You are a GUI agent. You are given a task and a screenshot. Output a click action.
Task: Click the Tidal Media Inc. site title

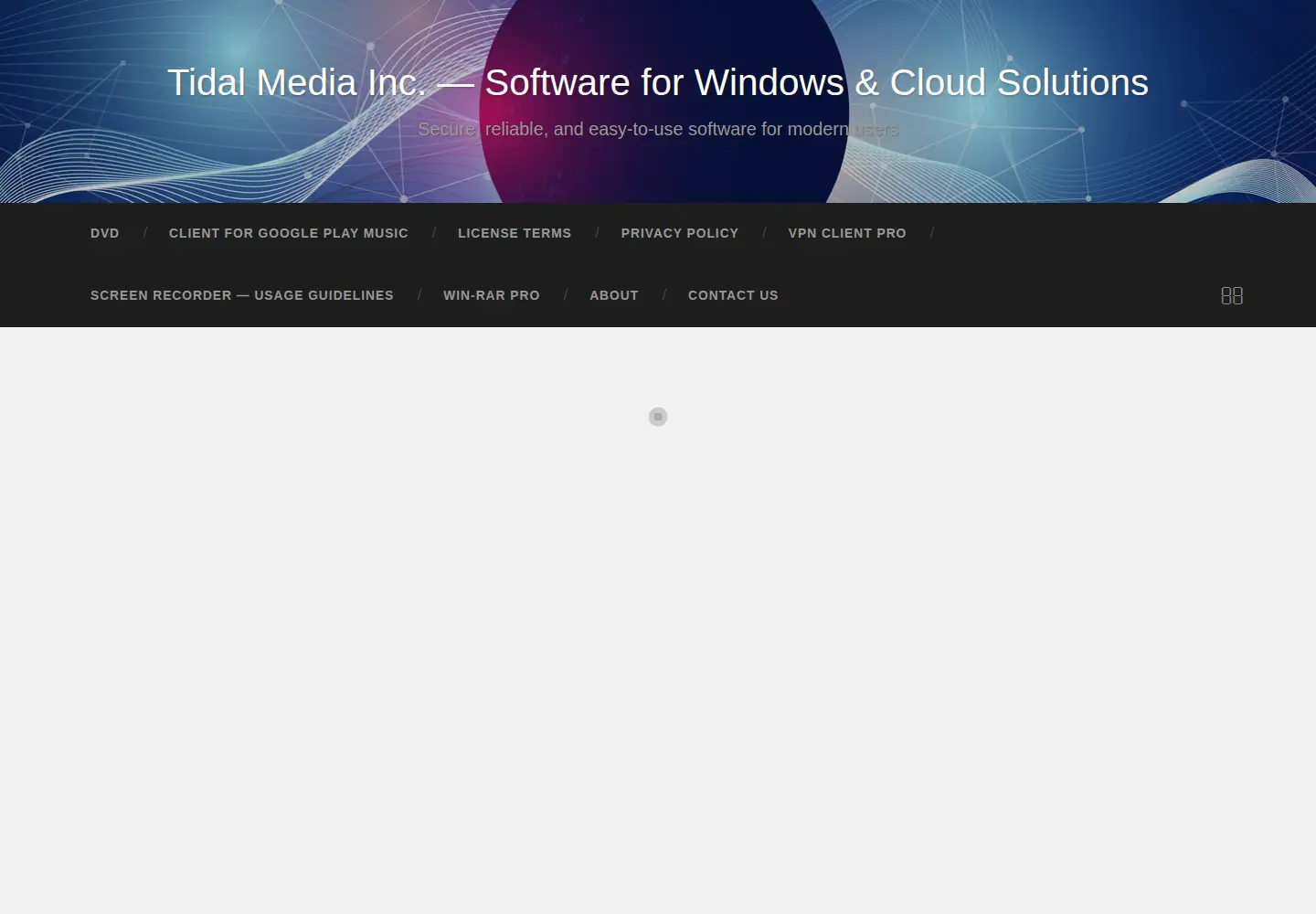click(x=658, y=82)
